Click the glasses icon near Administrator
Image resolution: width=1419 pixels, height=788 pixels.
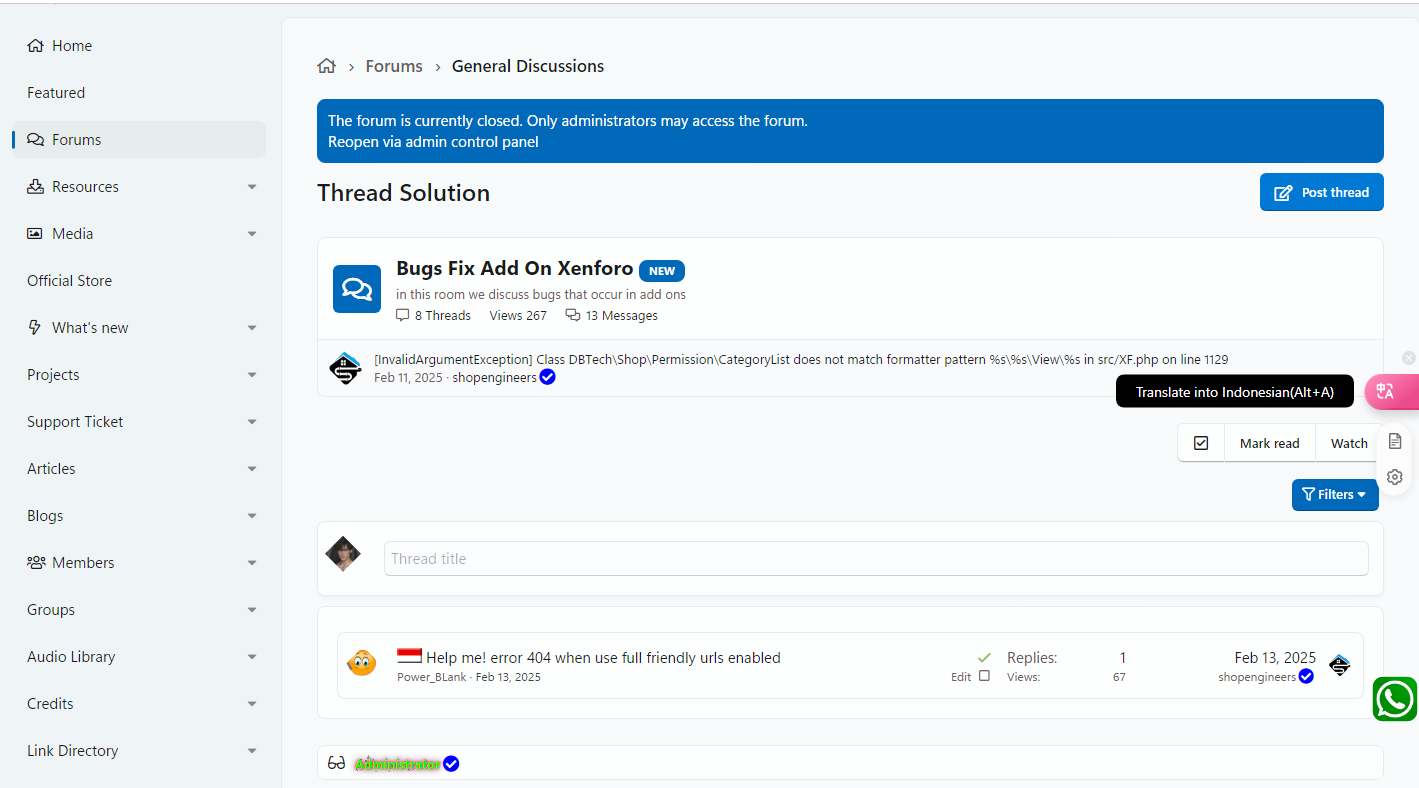point(337,763)
